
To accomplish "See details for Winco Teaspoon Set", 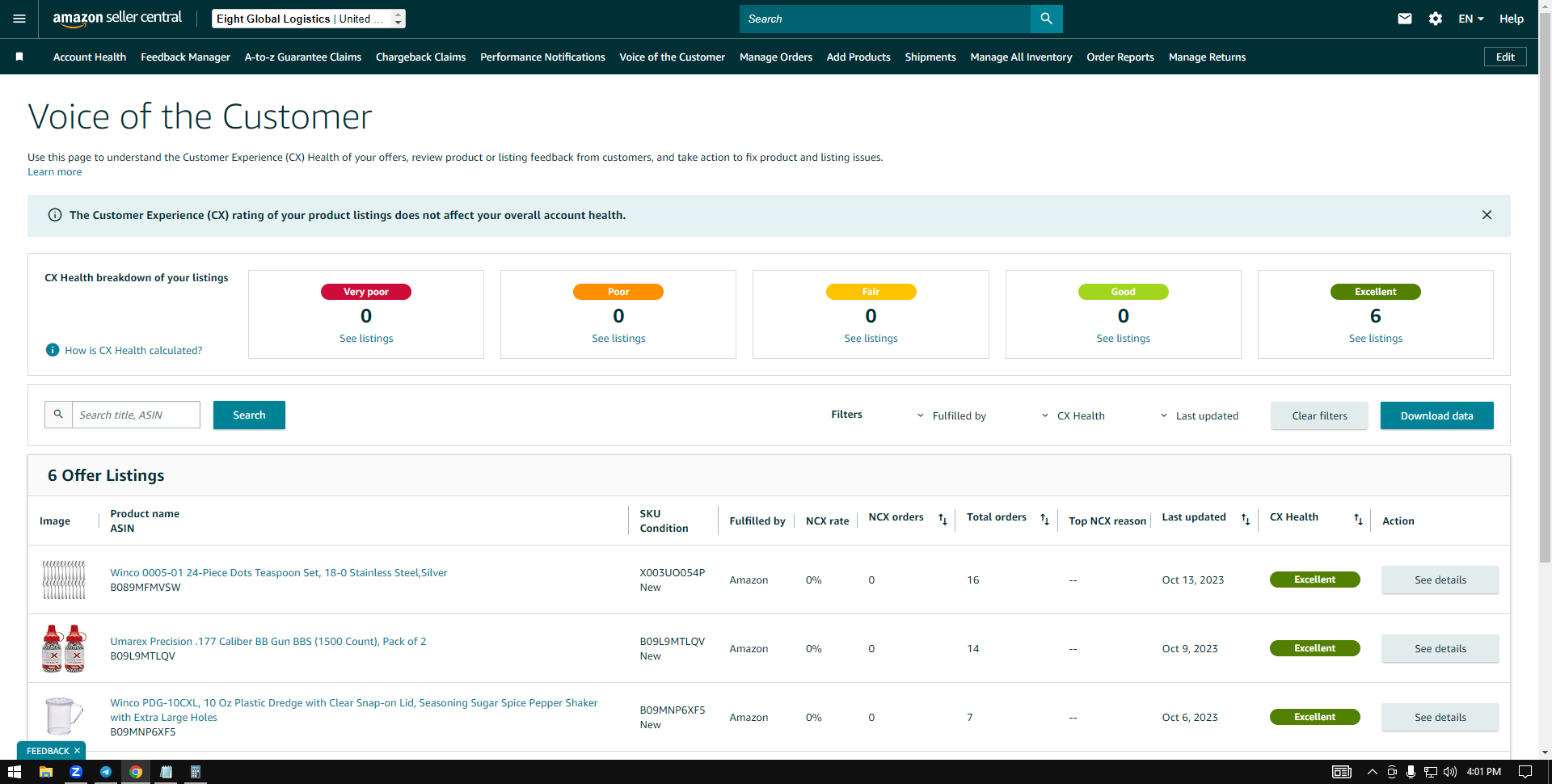I will (1440, 580).
